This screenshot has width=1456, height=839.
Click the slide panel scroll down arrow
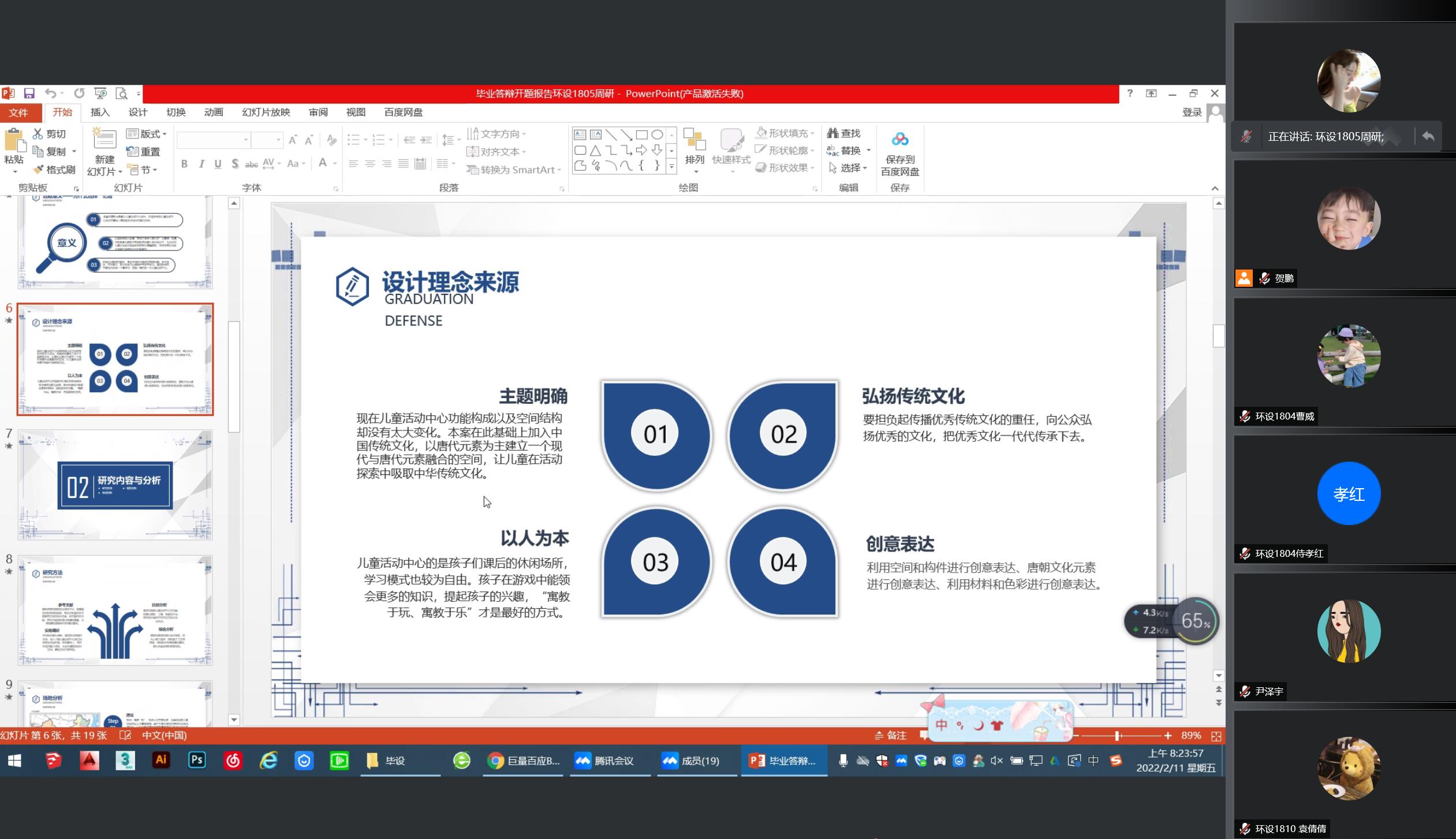pyautogui.click(x=234, y=720)
